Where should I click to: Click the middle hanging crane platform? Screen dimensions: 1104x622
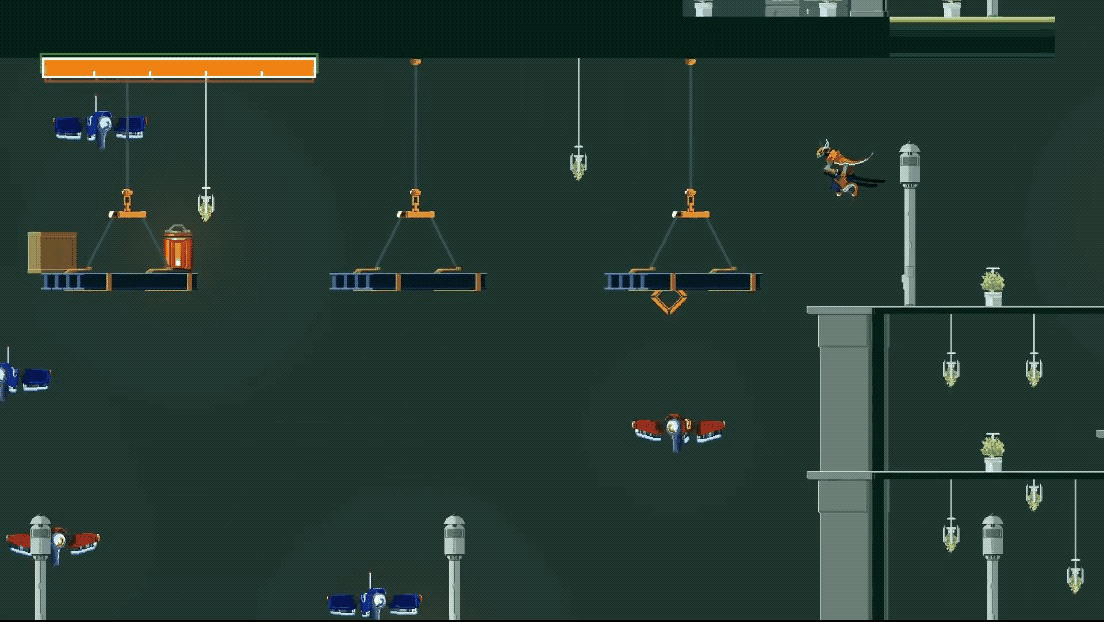pyautogui.click(x=407, y=282)
